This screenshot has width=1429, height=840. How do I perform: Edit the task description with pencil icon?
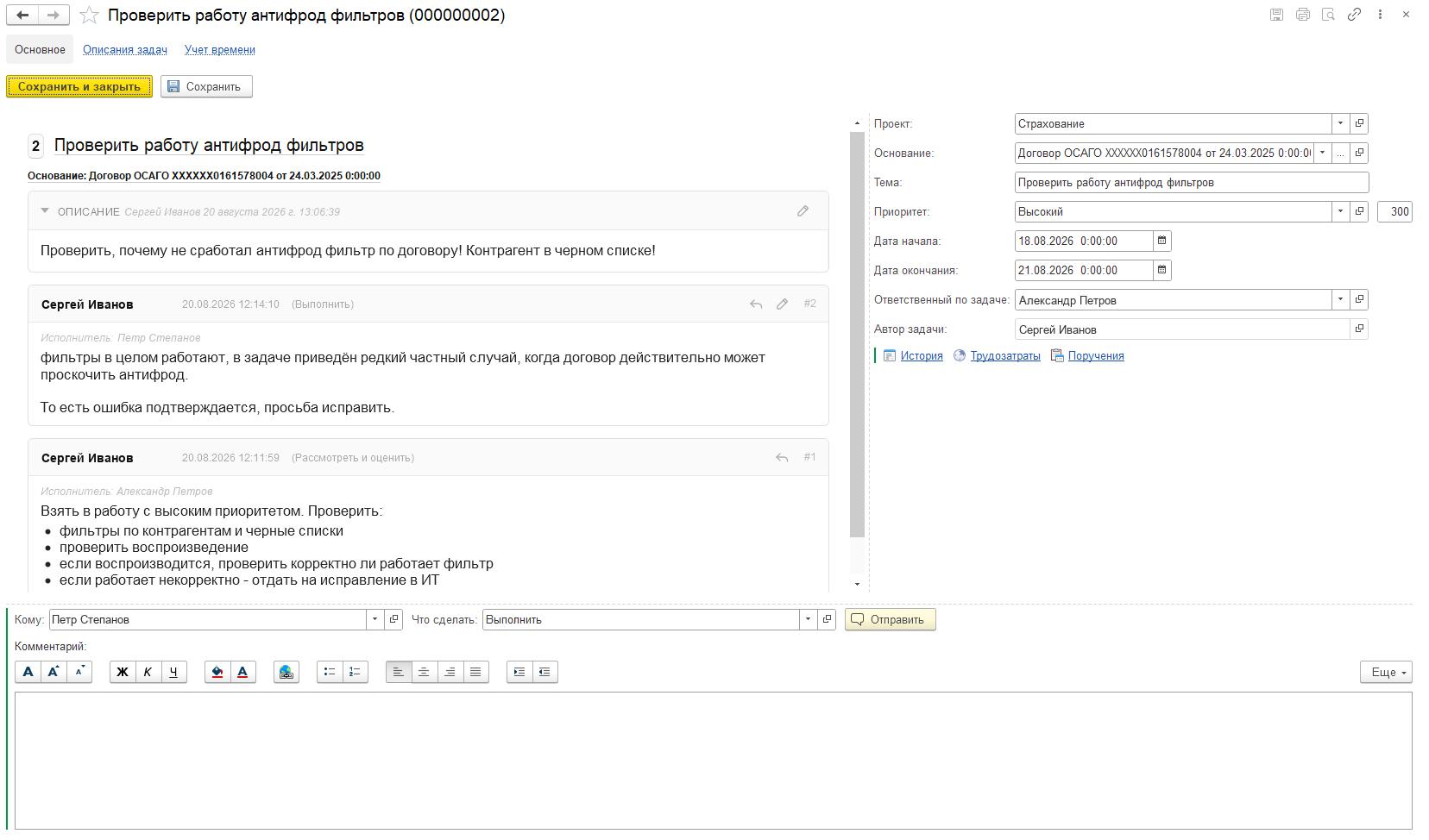(803, 211)
